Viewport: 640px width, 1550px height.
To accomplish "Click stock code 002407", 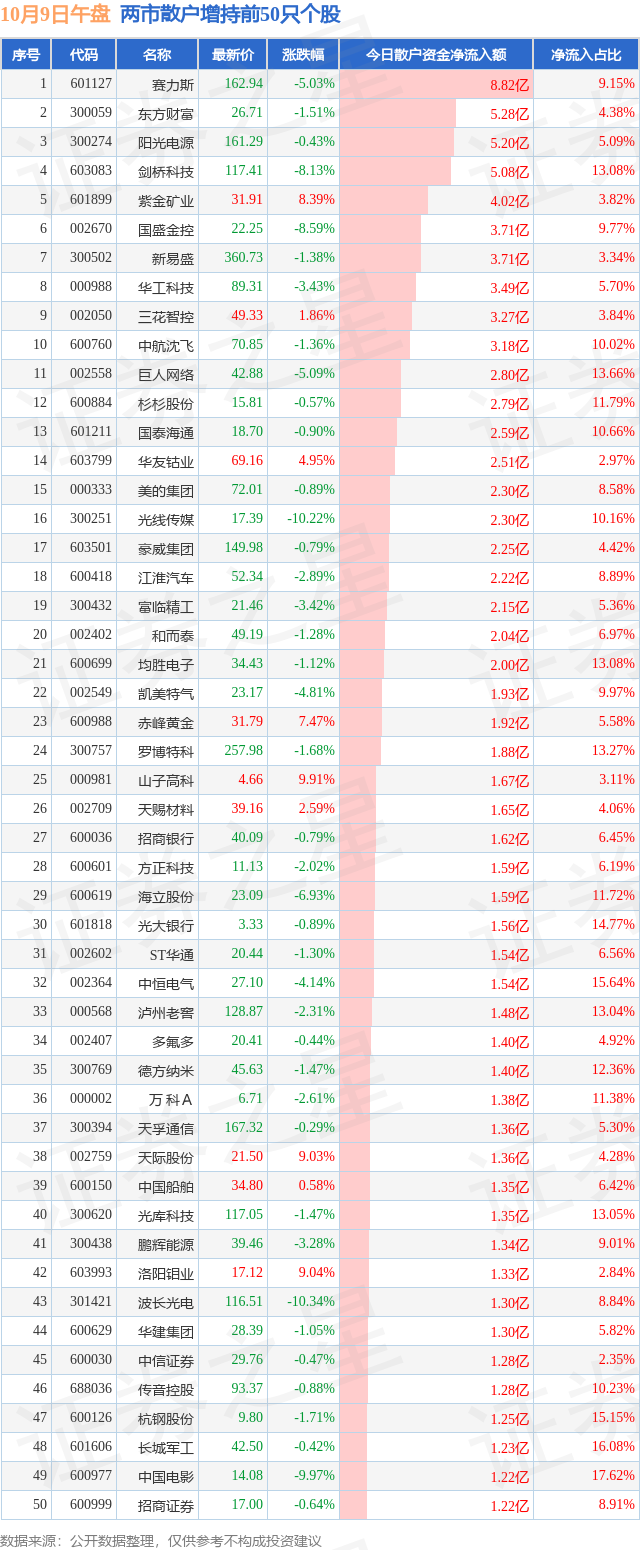I will click(x=91, y=1041).
